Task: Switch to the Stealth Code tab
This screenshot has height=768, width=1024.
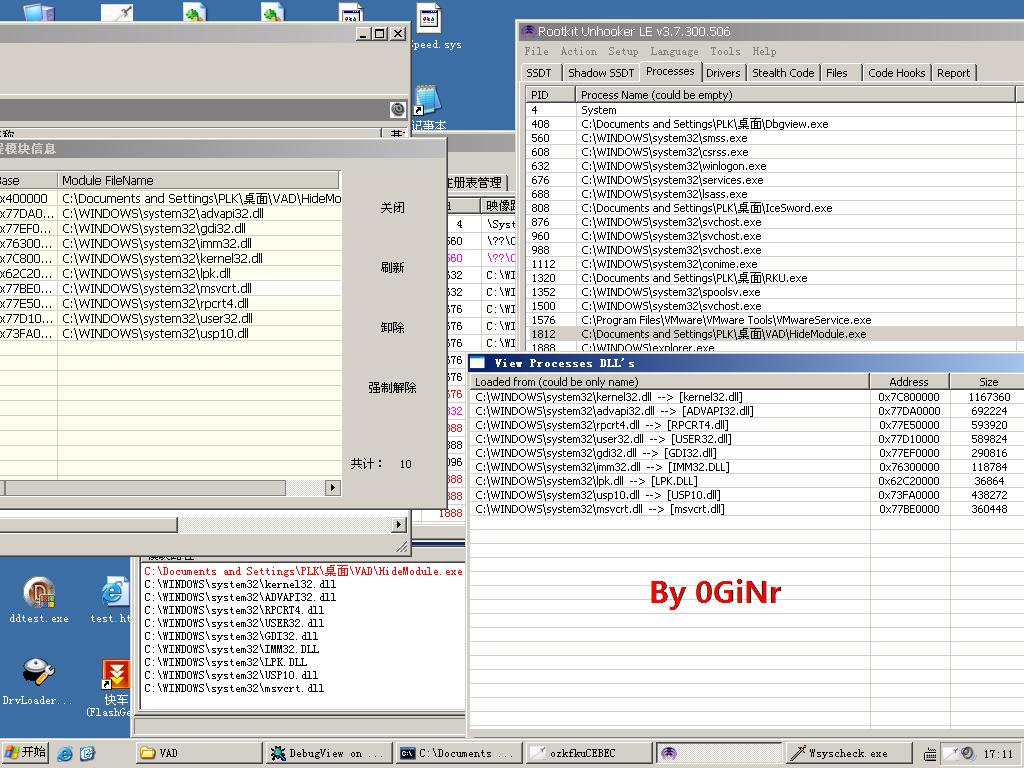Action: [783, 73]
